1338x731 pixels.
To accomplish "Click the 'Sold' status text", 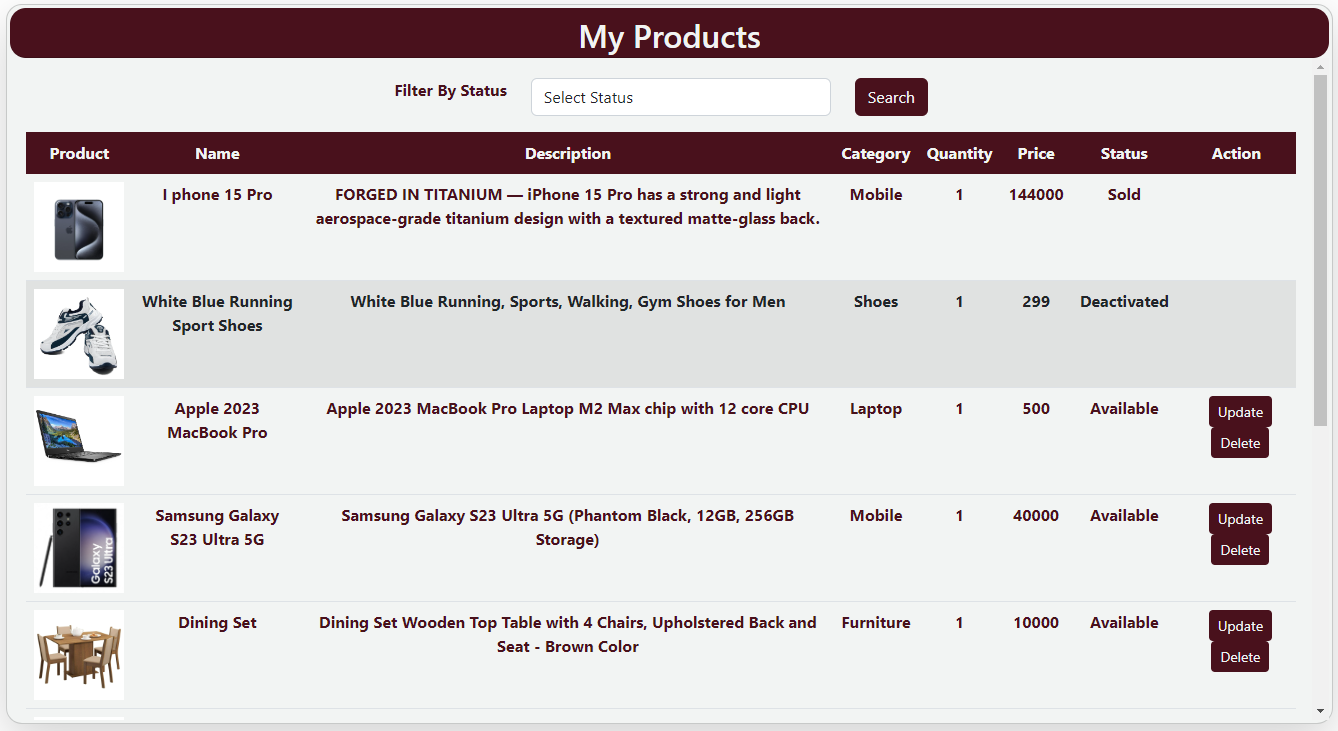I will (x=1124, y=194).
